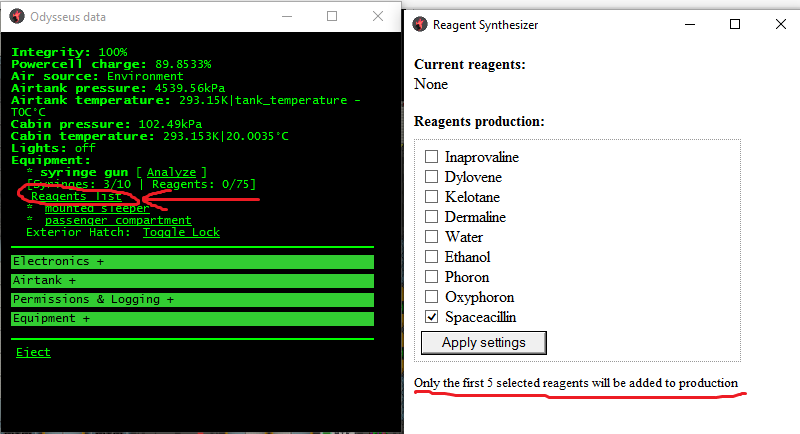Screen dimensions: 800x434
Task: Click the Eject link
Action: pos(33,352)
